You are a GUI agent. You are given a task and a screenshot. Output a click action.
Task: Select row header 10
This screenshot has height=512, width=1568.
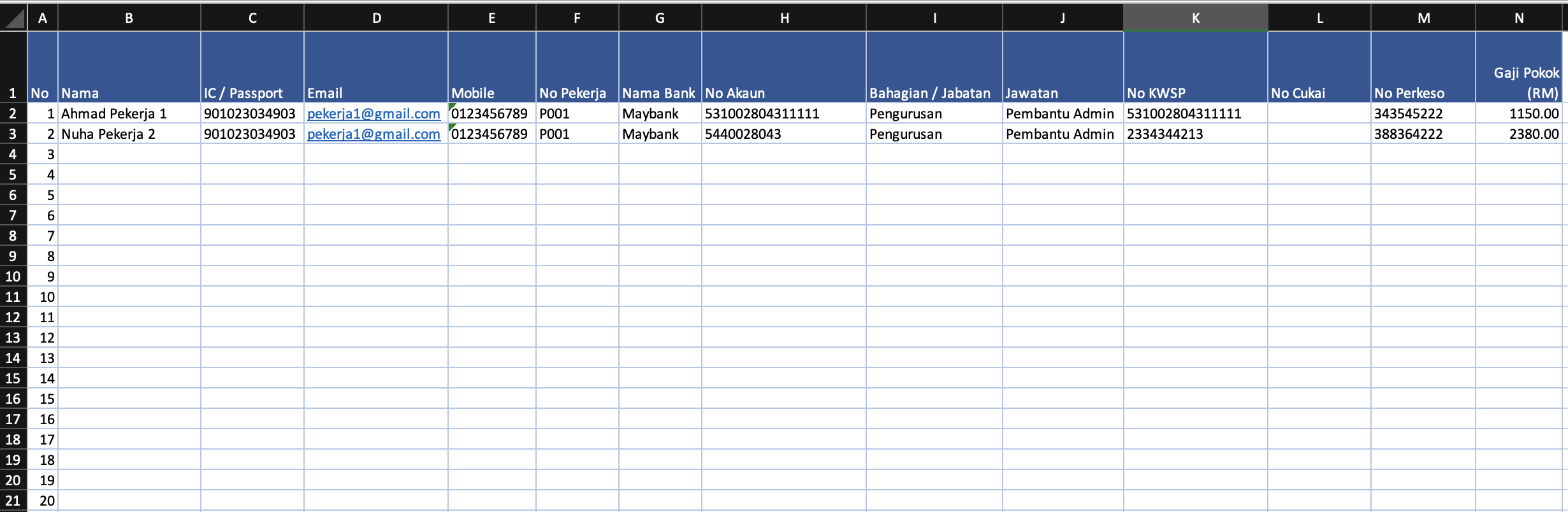(13, 276)
